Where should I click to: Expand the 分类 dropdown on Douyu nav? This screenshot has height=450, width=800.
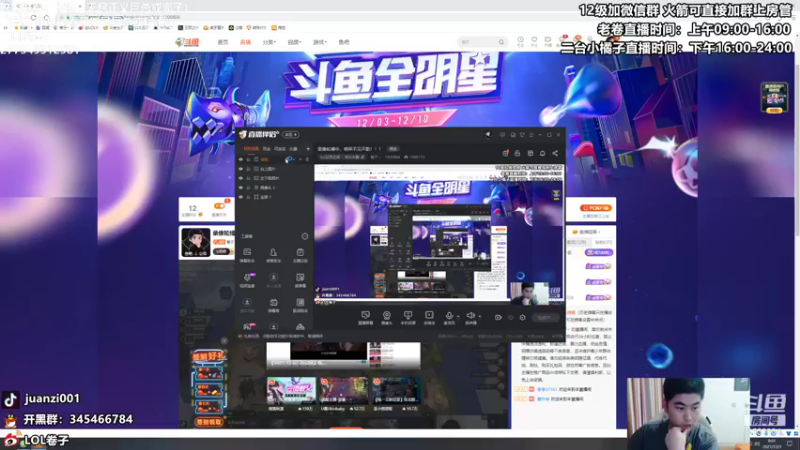[x=269, y=42]
